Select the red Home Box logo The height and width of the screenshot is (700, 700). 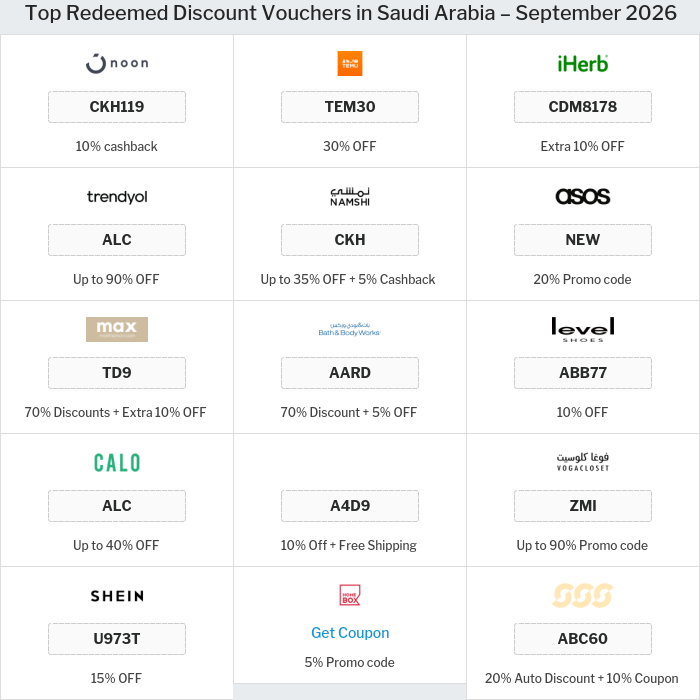[x=350, y=595]
